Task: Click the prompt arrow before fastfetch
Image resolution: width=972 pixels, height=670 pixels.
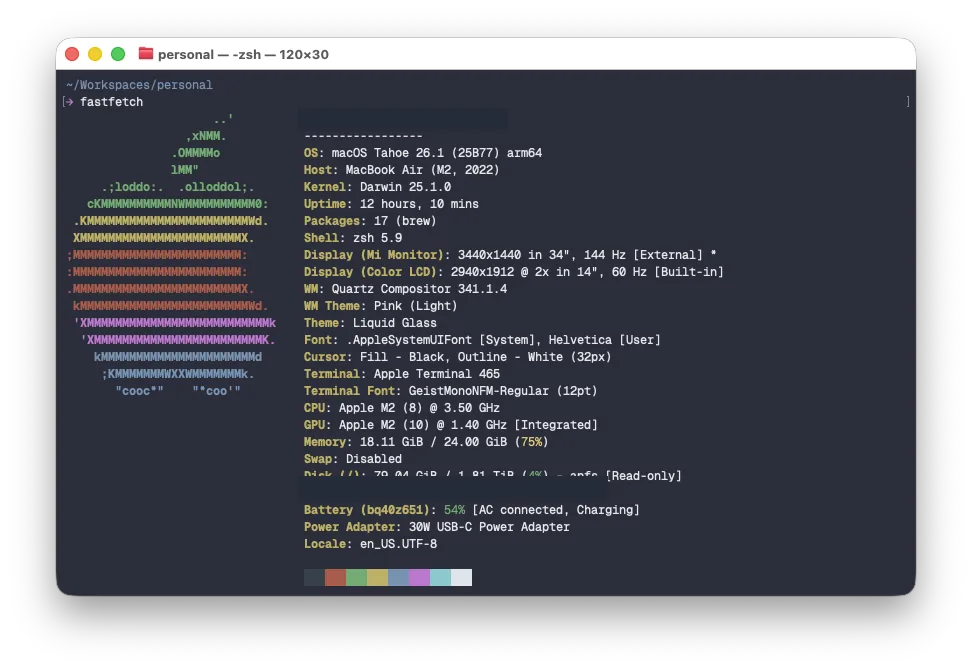Action: coord(68,102)
